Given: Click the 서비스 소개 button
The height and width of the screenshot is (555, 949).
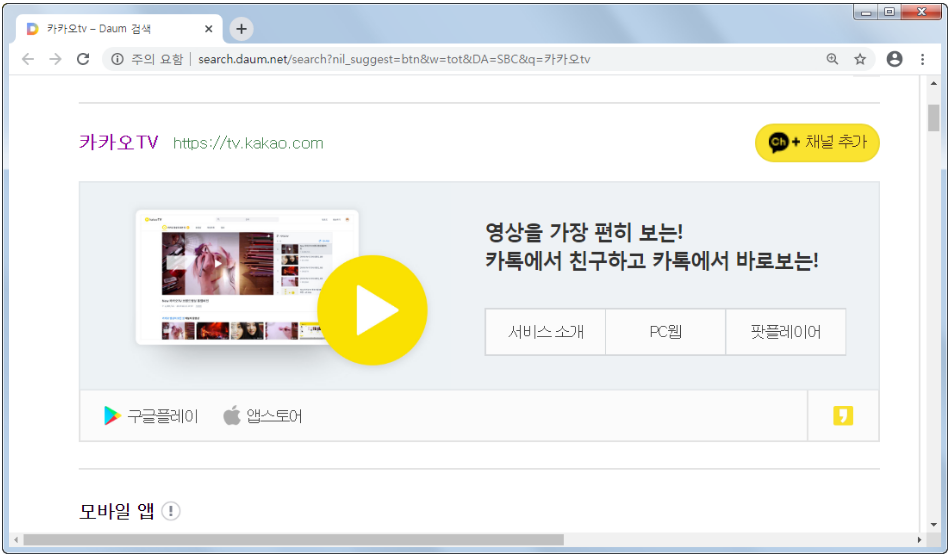Looking at the screenshot, I should tap(545, 332).
